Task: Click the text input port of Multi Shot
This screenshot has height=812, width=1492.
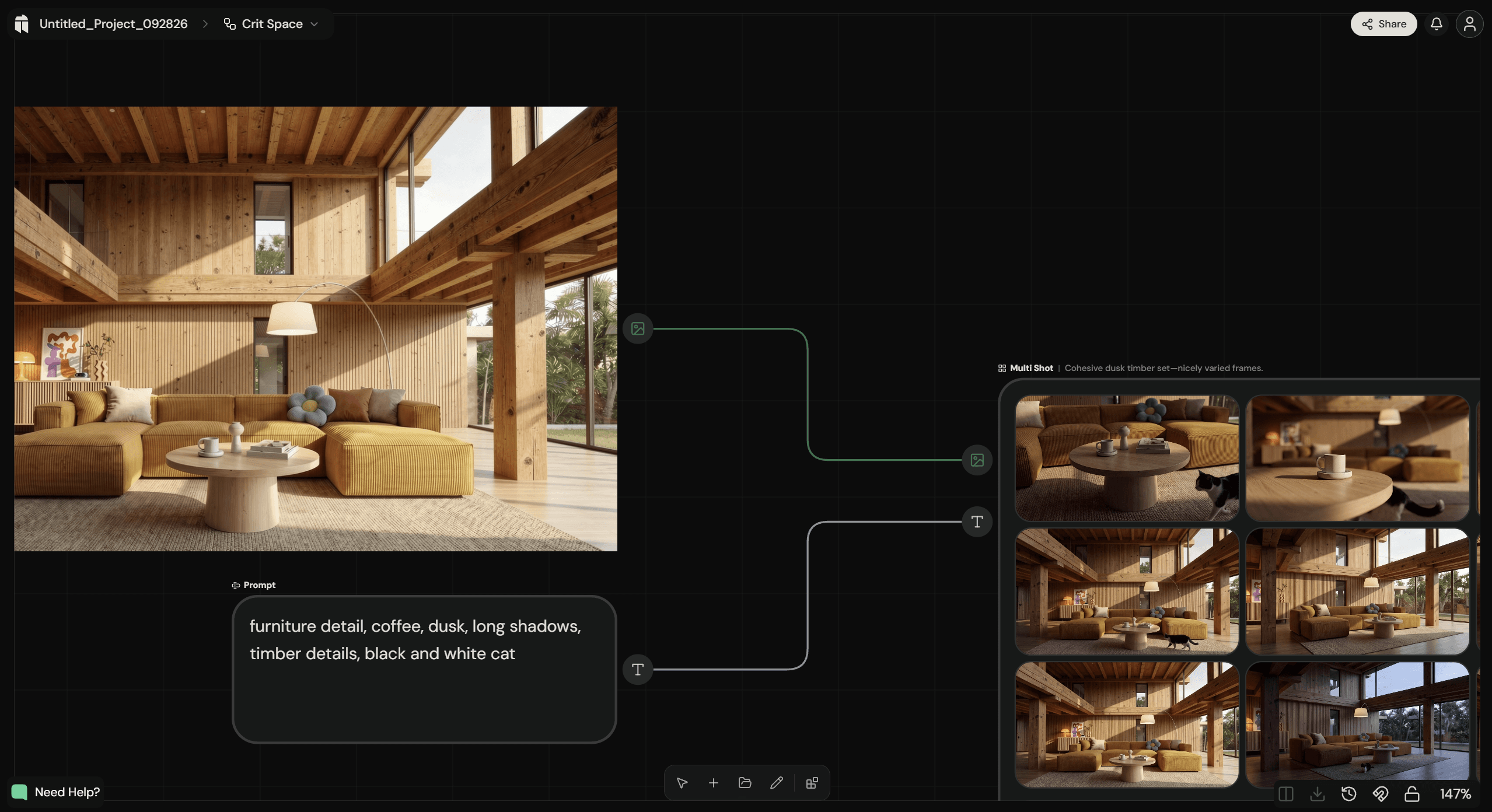Action: click(977, 521)
